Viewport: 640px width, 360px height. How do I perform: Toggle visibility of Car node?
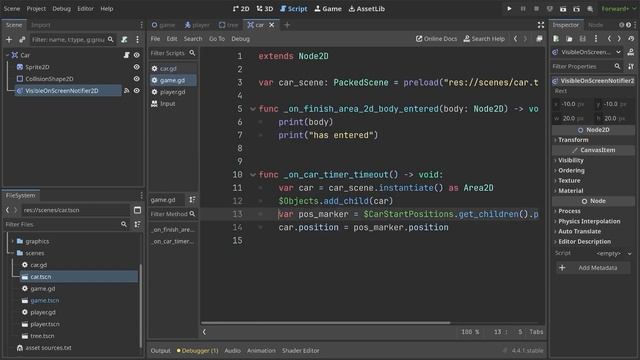(x=137, y=55)
